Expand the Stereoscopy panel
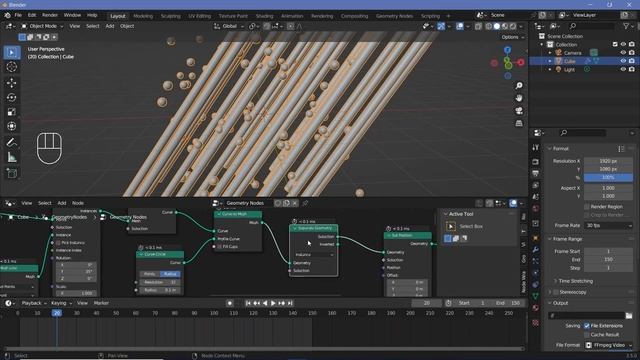The height and width of the screenshot is (360, 640). click(x=550, y=292)
